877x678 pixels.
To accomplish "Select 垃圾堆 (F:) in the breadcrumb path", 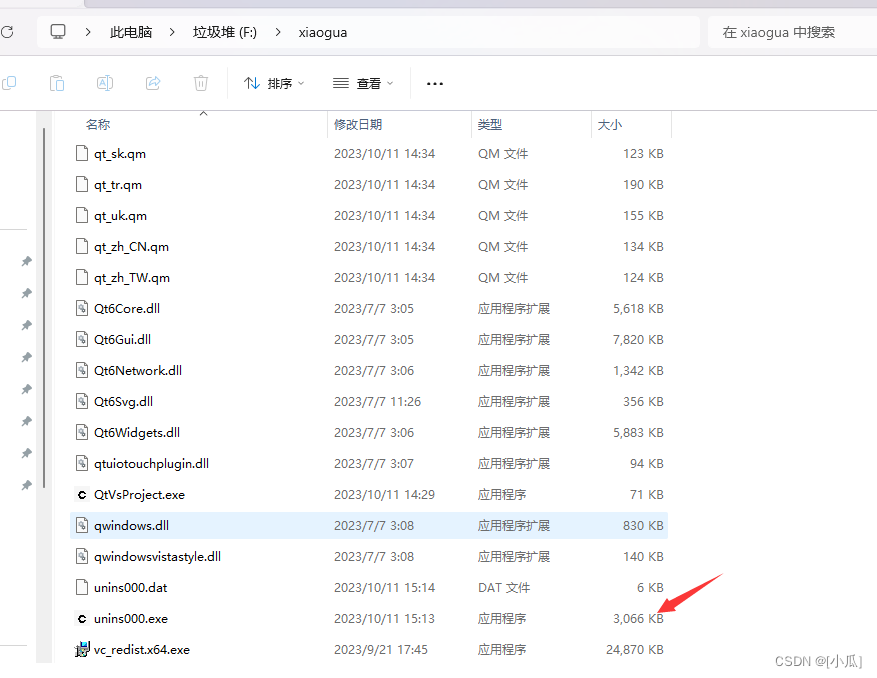I will (224, 31).
